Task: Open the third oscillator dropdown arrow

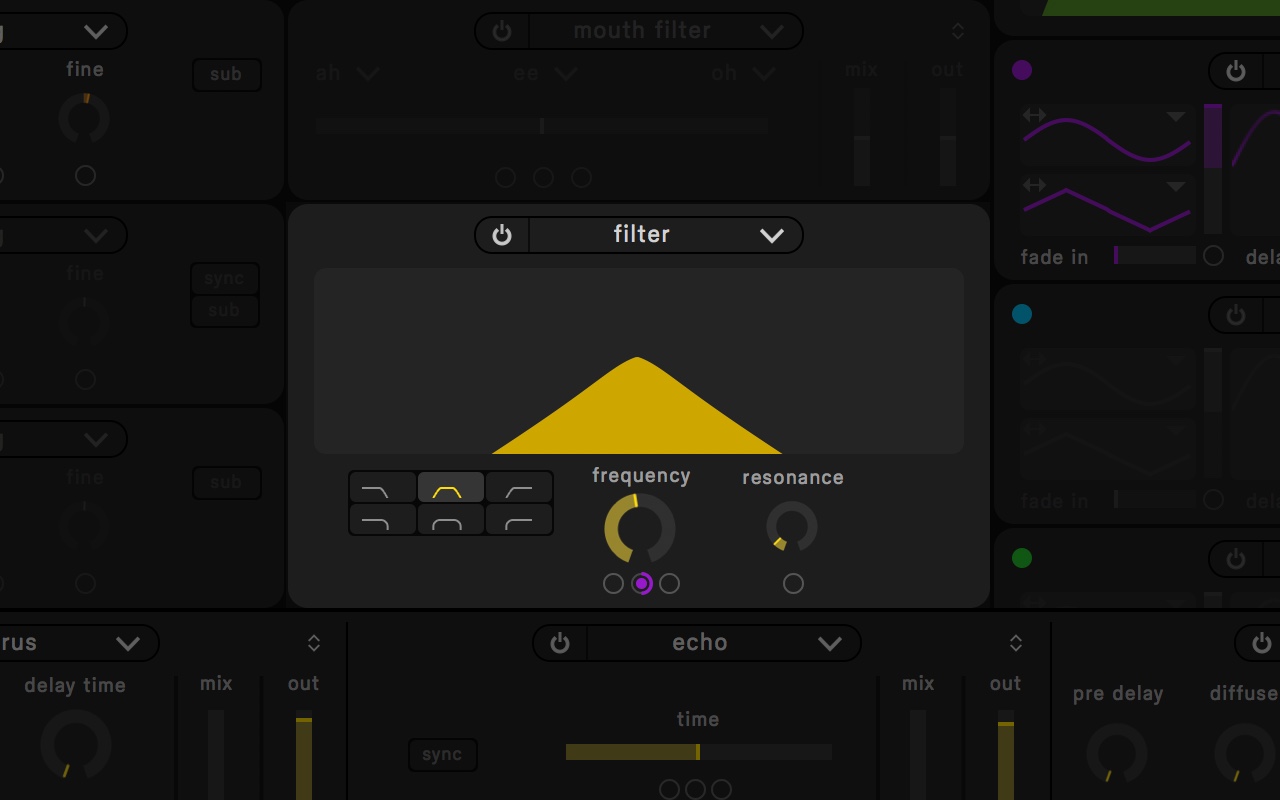Action: (96, 440)
